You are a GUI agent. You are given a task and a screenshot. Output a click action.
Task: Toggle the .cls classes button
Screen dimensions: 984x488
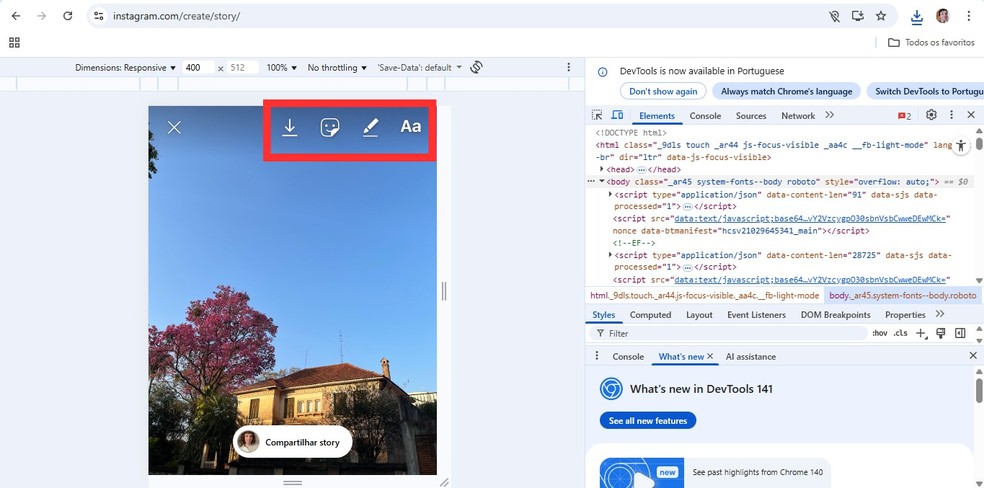tap(901, 334)
